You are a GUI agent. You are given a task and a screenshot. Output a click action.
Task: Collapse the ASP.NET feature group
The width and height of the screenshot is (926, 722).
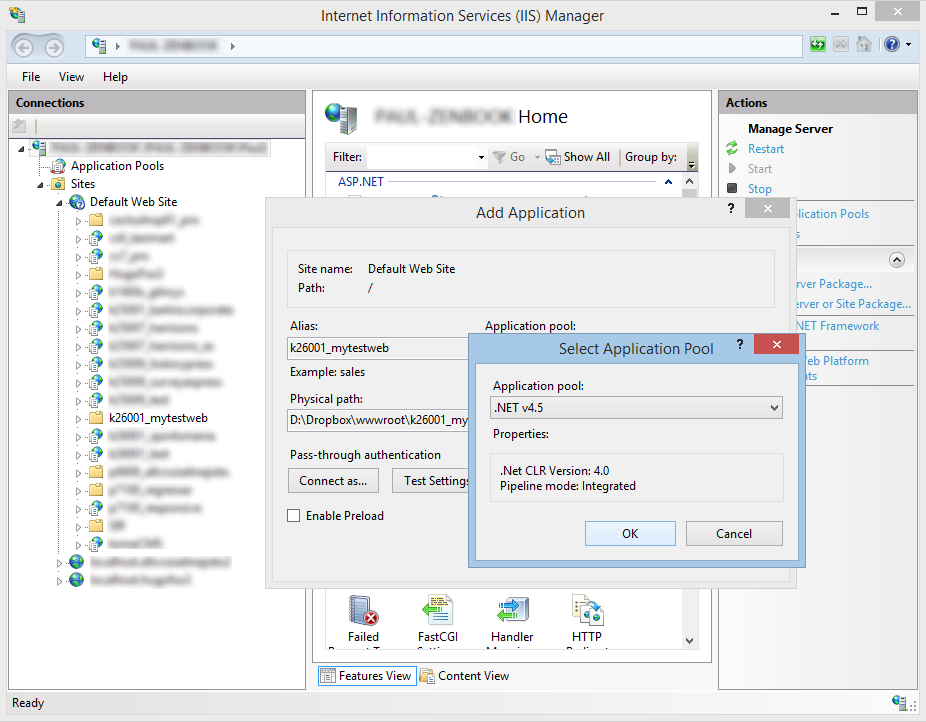[668, 182]
